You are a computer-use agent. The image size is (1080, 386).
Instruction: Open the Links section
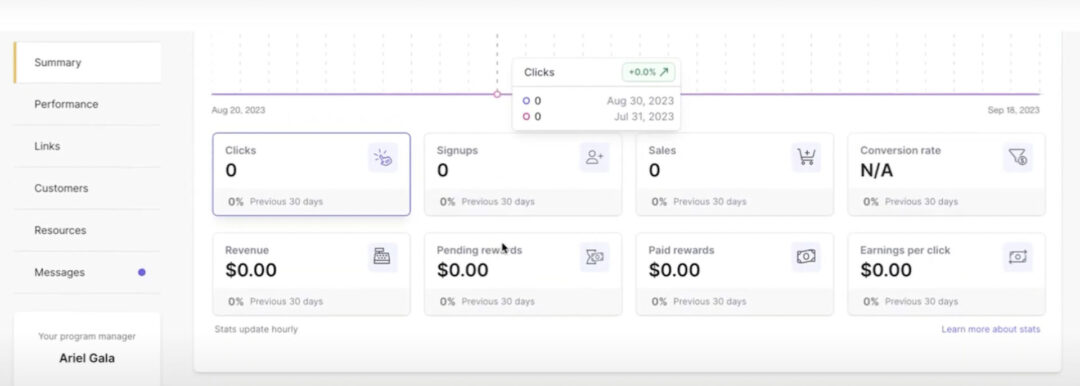click(87, 146)
